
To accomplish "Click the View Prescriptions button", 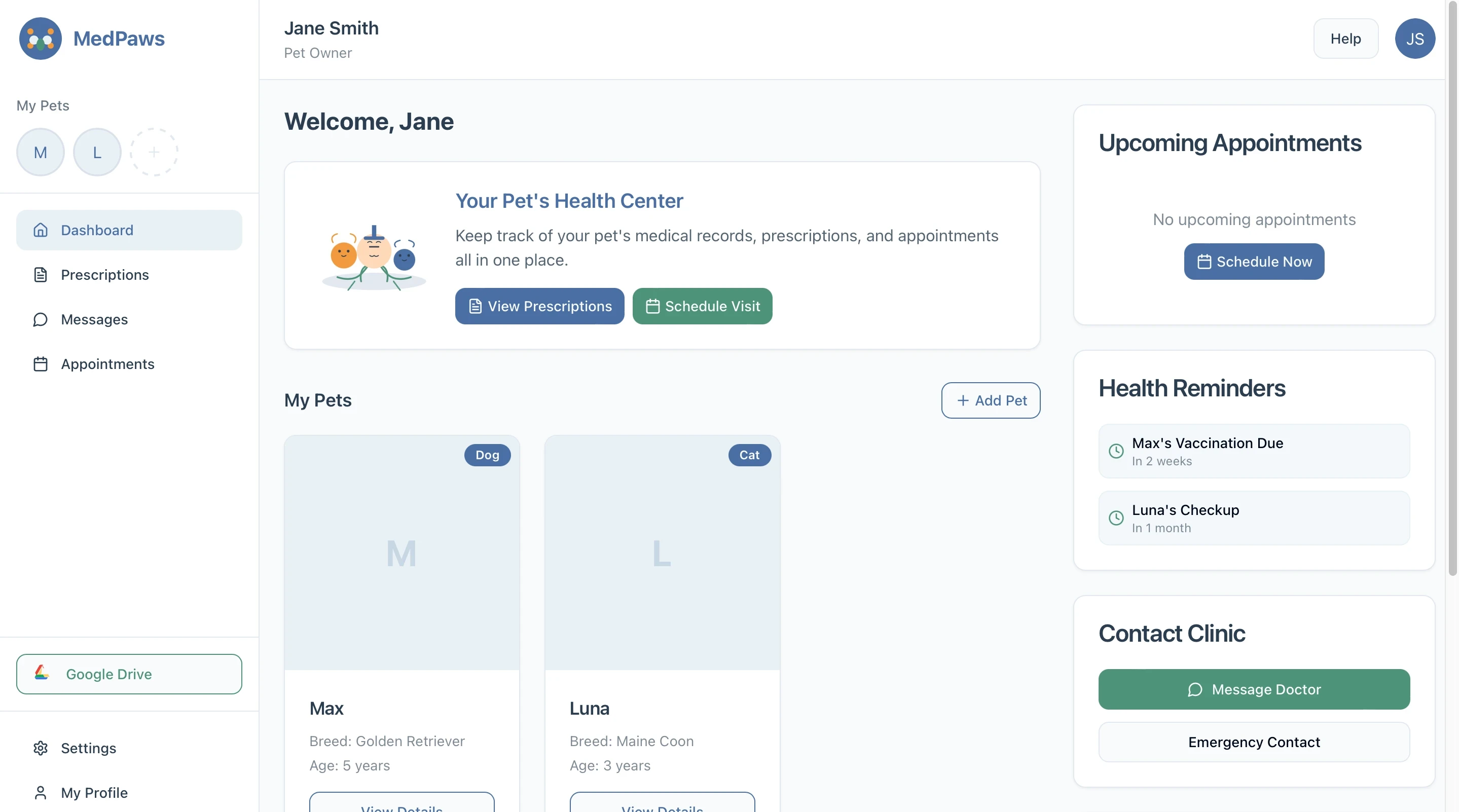I will click(539, 306).
